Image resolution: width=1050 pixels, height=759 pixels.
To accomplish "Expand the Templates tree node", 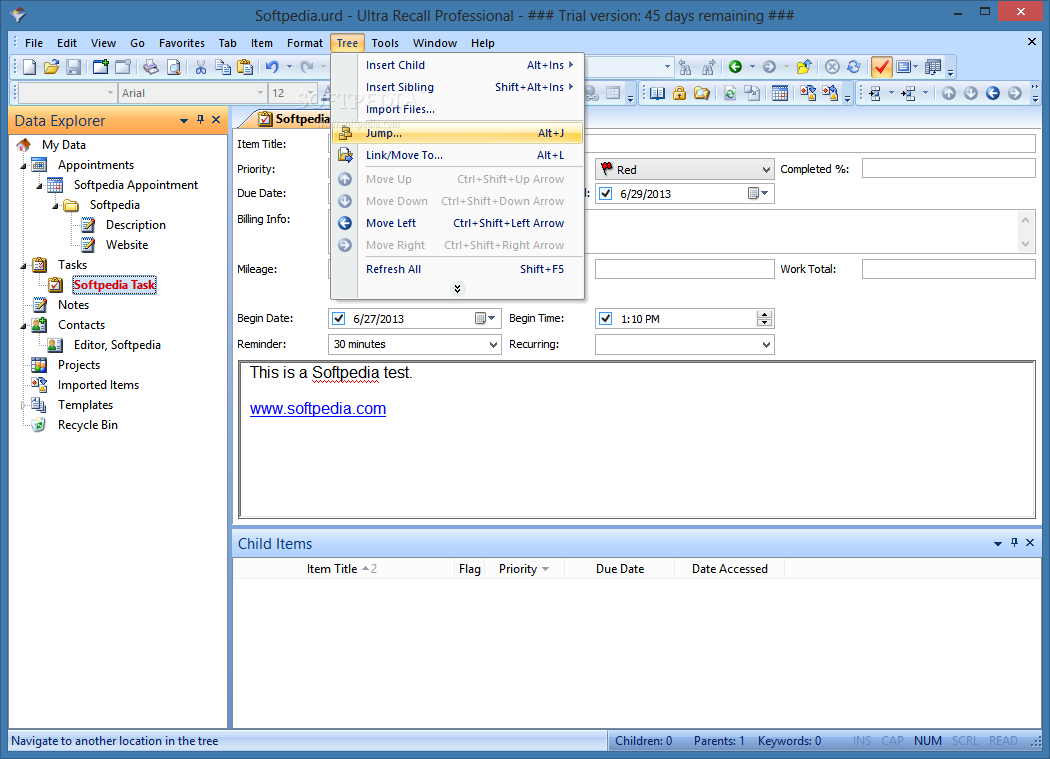I will [x=23, y=405].
